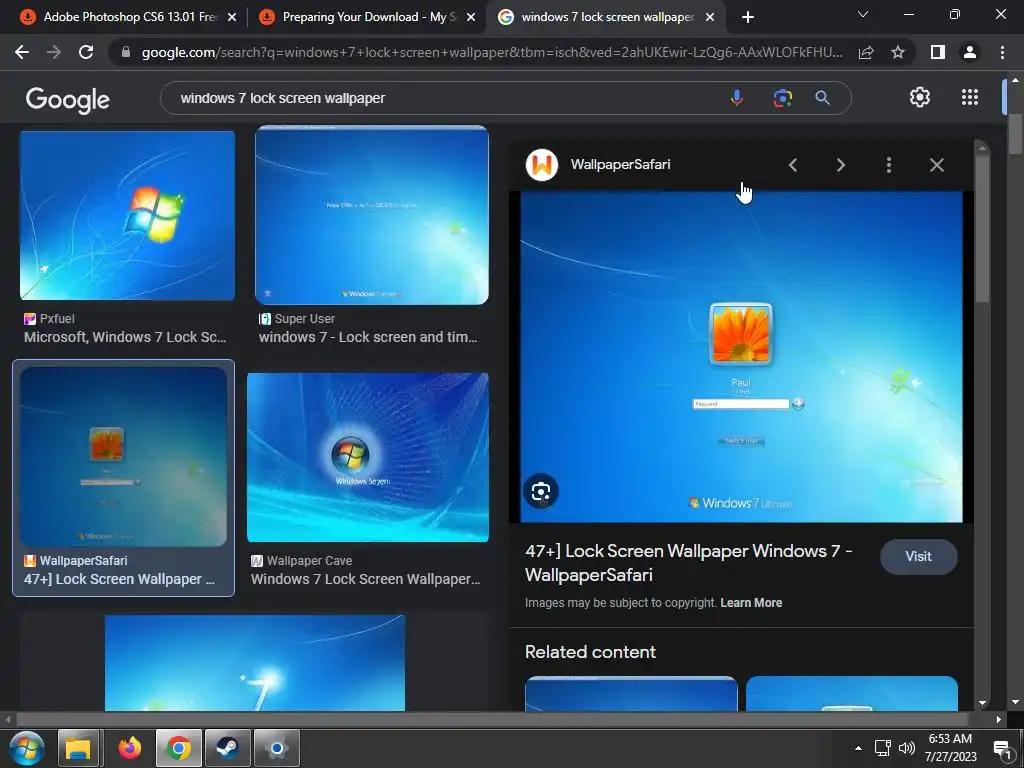This screenshot has width=1024, height=768.
Task: Open the Wallpaper Cave Windows Seven thumbnail
Action: tap(368, 457)
